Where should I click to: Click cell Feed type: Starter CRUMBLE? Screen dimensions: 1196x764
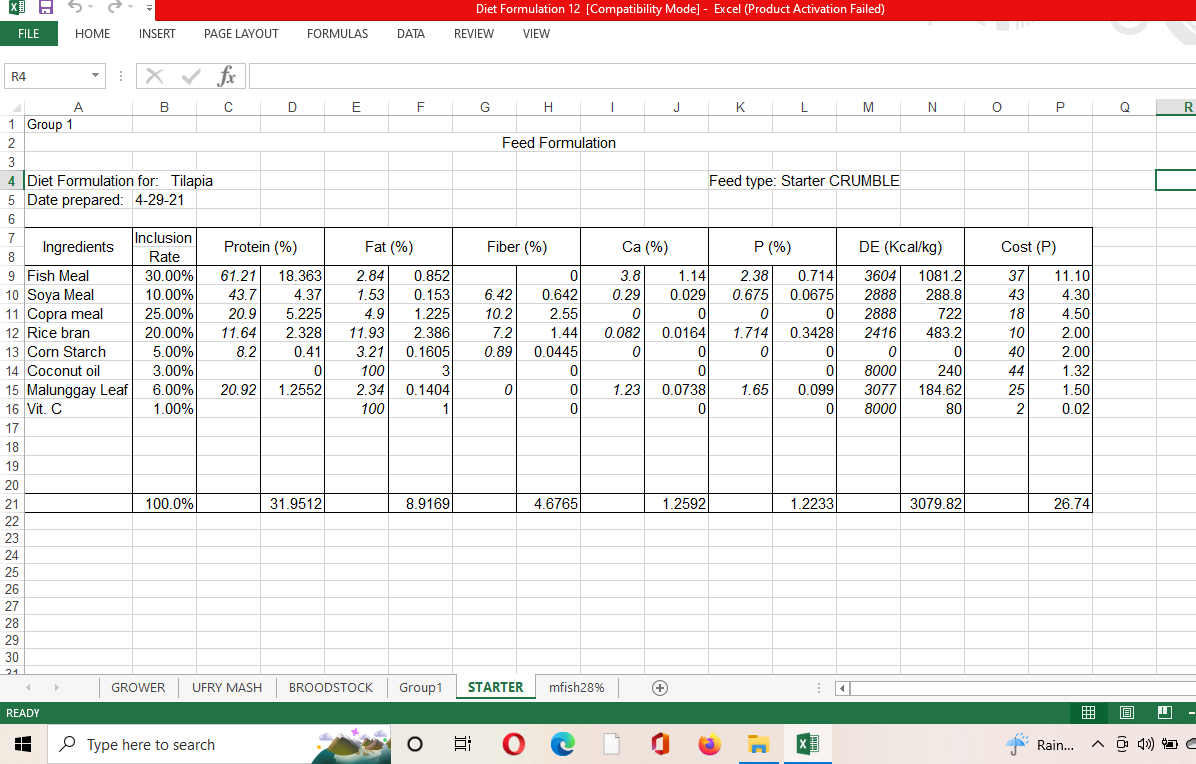[804, 181]
